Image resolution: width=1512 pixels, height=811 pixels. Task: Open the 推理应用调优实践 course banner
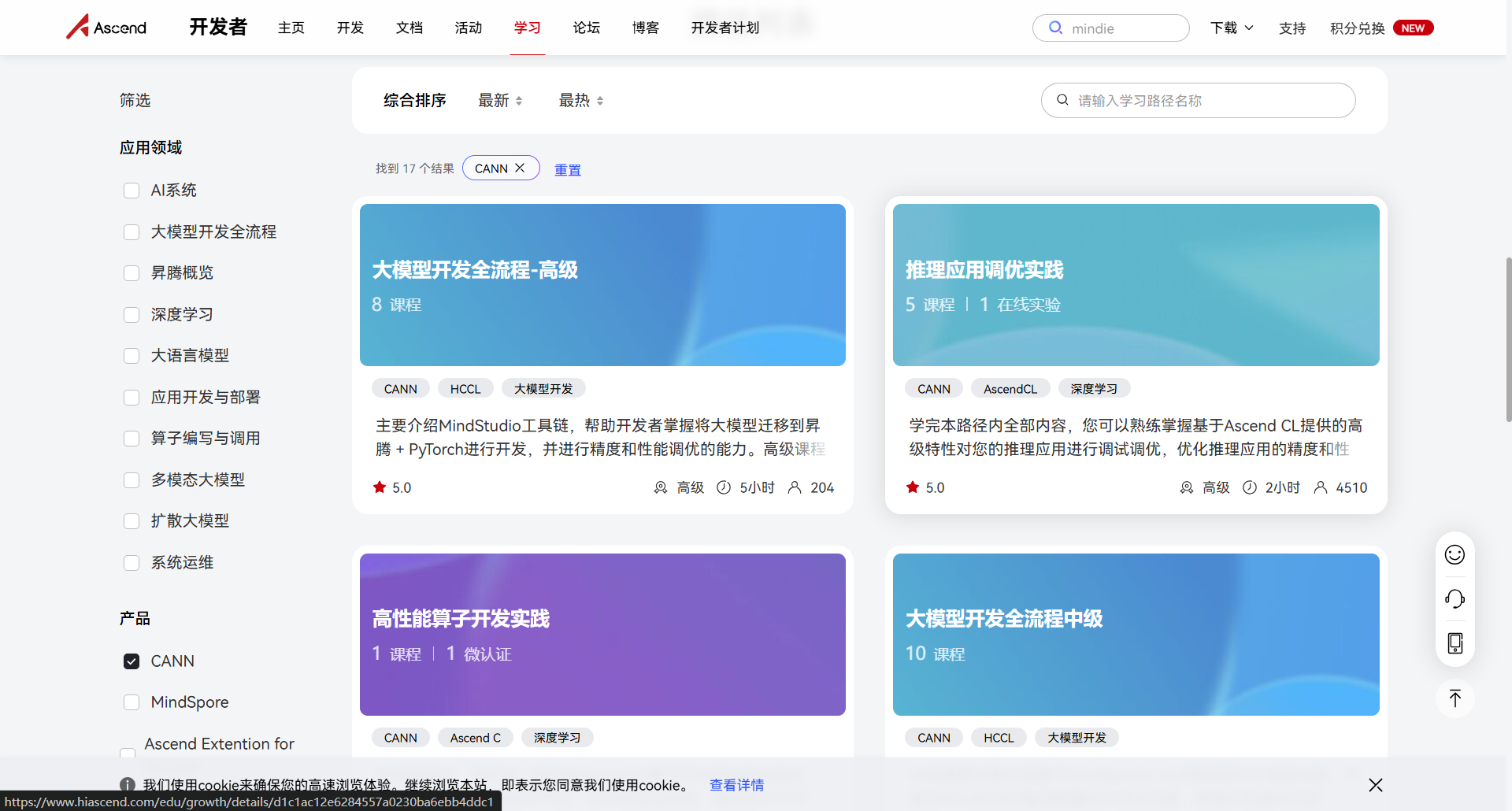coord(1136,285)
